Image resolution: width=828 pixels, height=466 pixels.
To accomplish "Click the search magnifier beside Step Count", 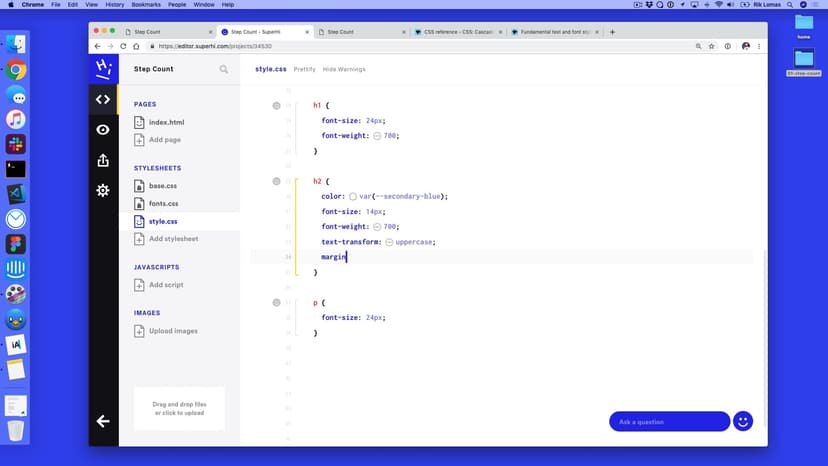I will (224, 69).
